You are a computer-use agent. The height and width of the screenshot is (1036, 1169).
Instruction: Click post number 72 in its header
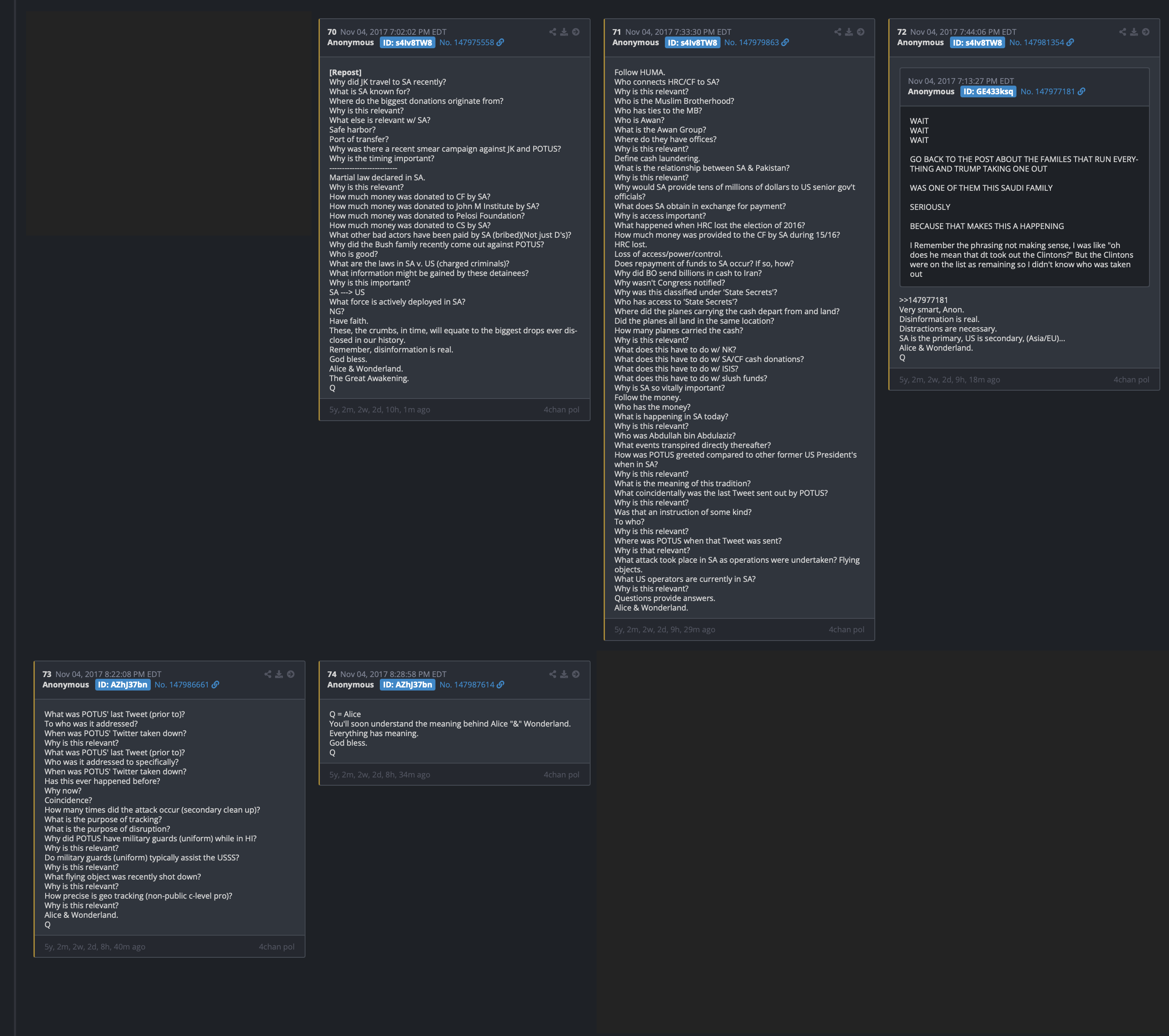(901, 32)
